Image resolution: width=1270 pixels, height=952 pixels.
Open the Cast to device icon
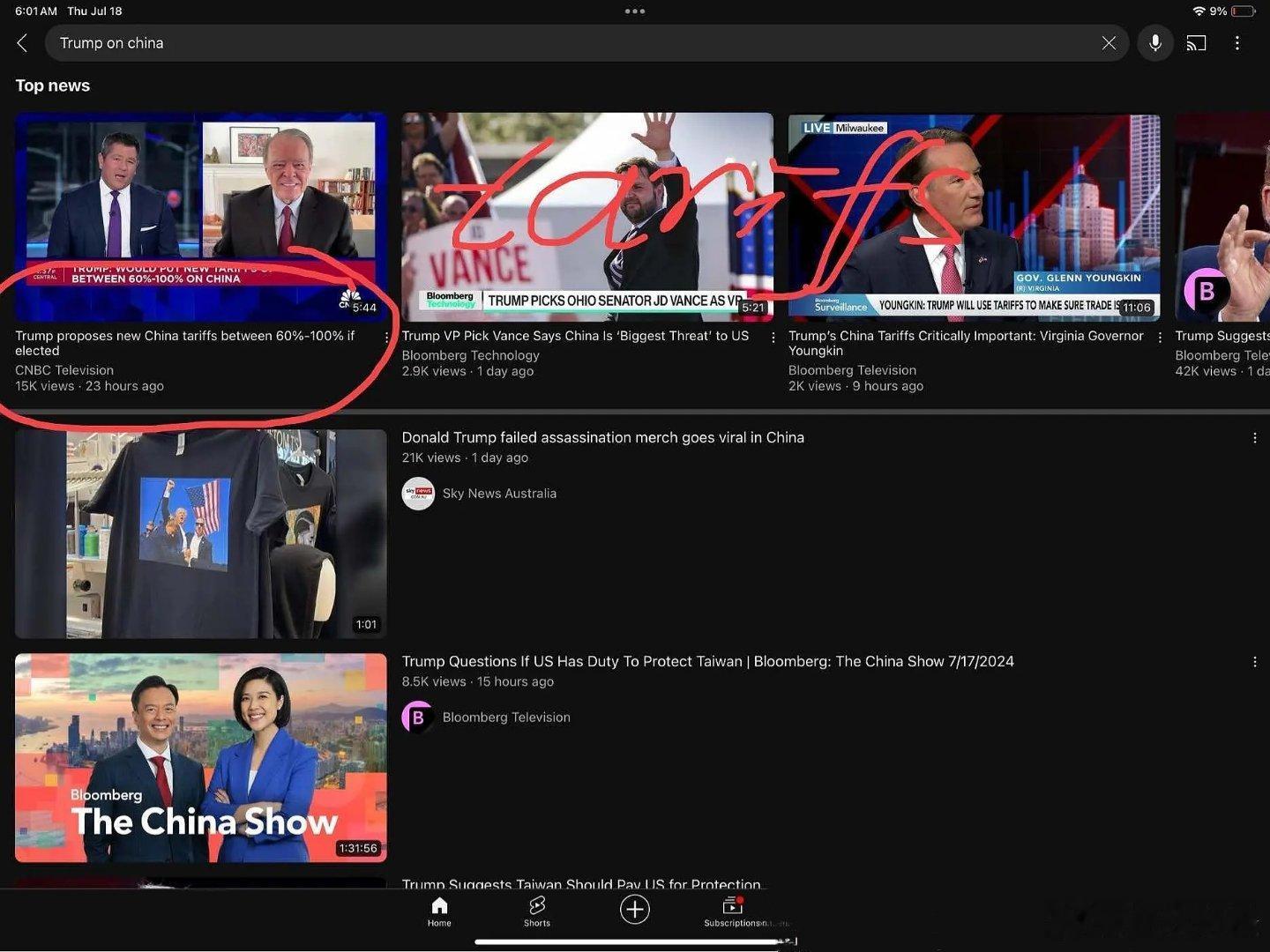coord(1196,43)
